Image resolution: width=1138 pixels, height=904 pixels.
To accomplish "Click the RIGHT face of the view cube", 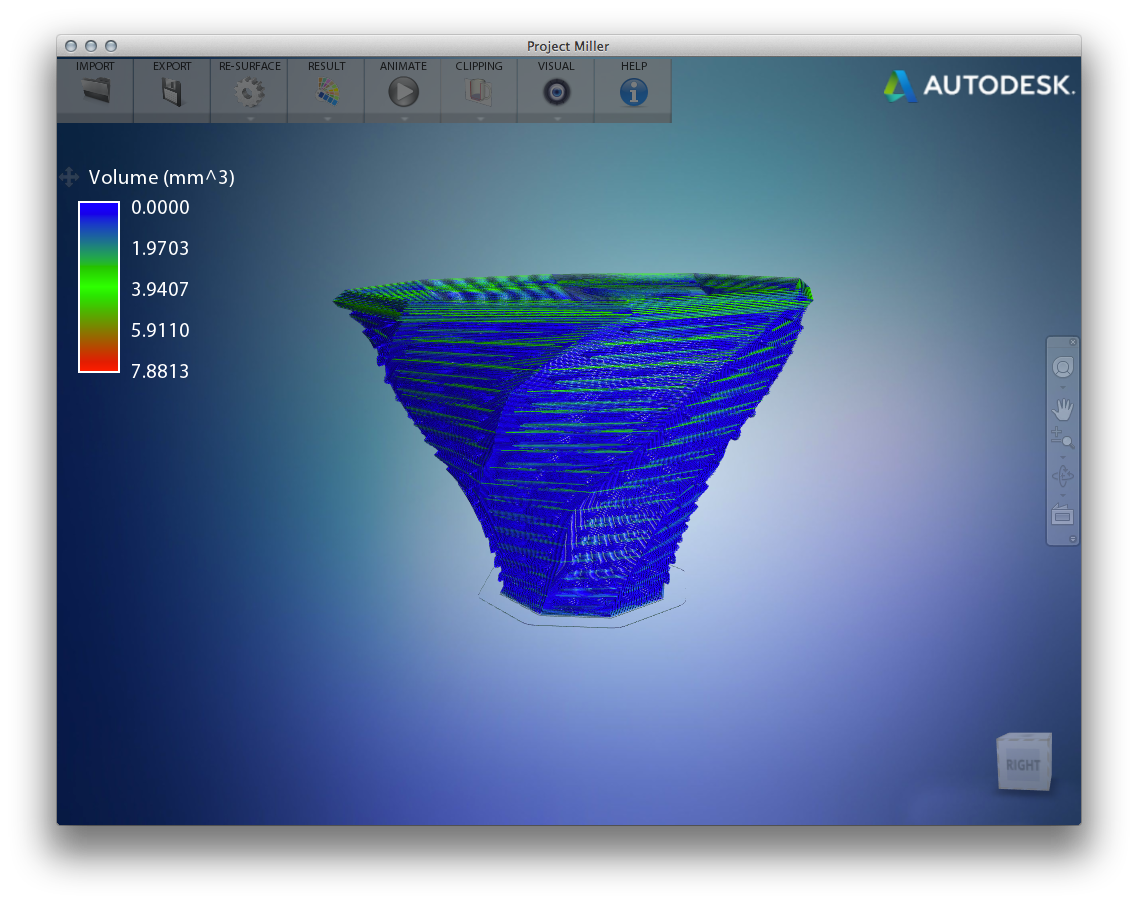I will click(x=1023, y=766).
